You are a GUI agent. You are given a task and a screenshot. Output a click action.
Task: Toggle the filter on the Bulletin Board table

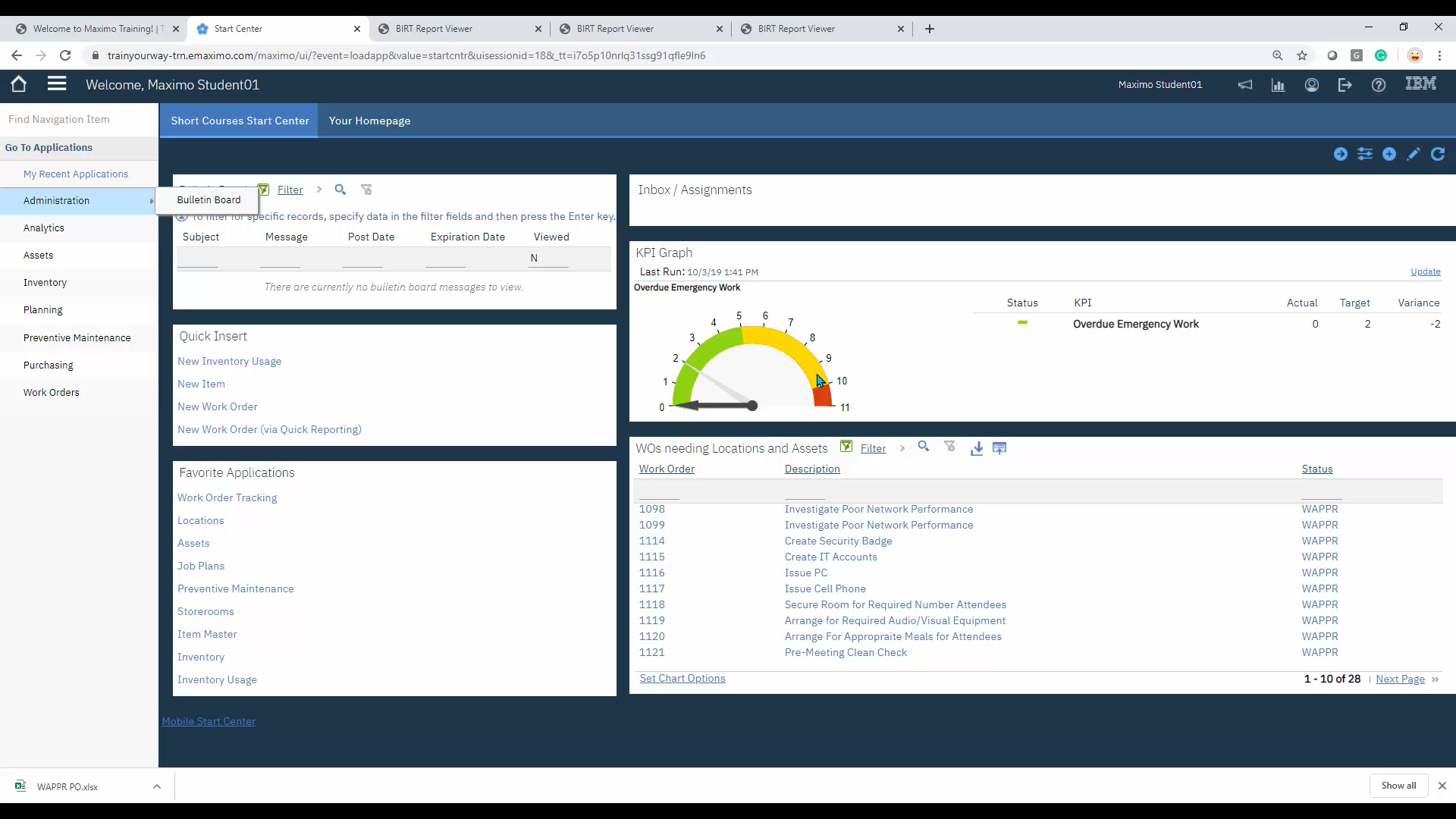(264, 190)
